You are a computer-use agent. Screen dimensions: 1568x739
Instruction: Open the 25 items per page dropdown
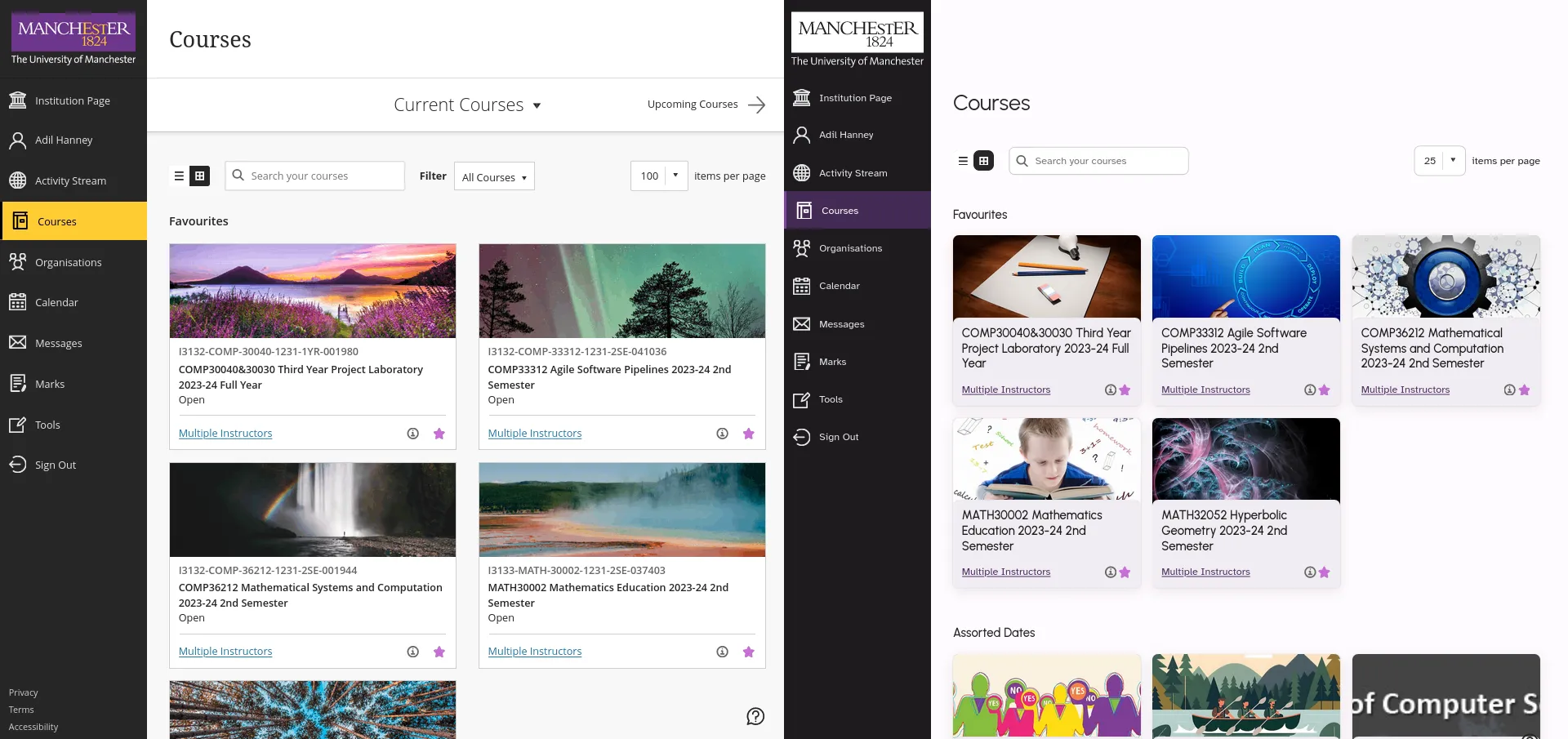pos(1439,161)
